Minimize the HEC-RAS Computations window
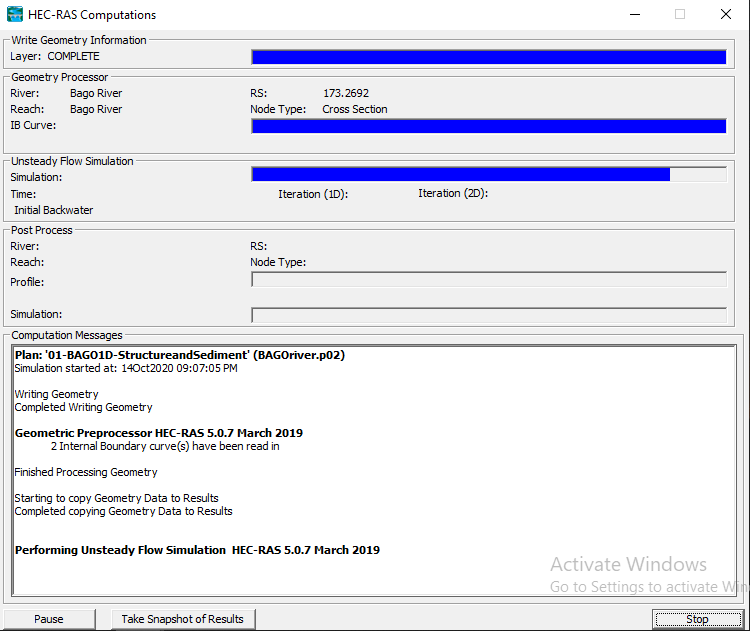Screen dimensions: 750x631 click(635, 14)
